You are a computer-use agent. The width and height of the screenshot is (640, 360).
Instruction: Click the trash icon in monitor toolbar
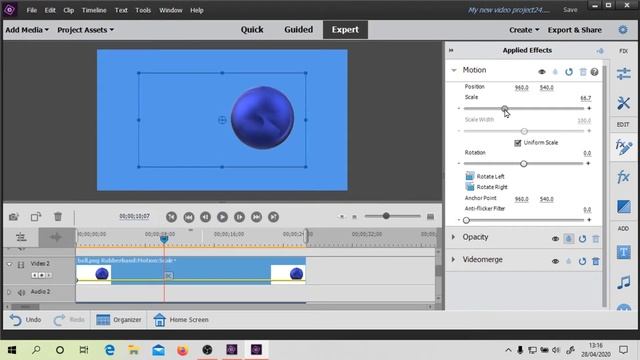pos(58,217)
